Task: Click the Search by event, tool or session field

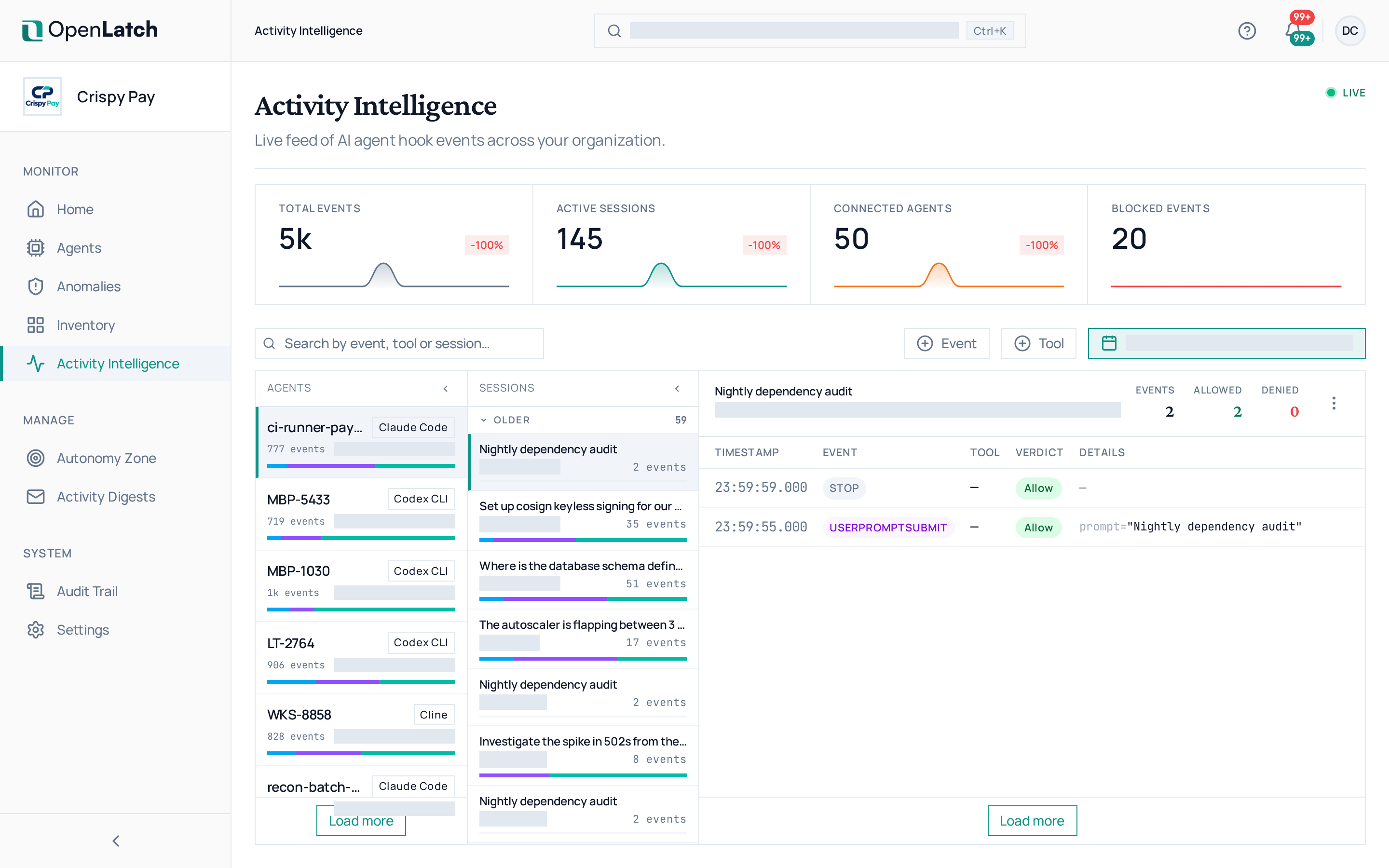Action: coord(399,343)
